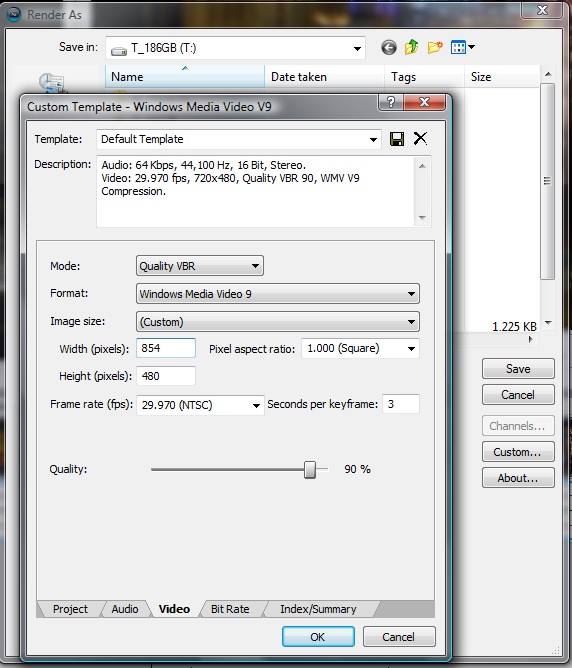Open the Mode dropdown showing Quality VBR

click(x=200, y=266)
